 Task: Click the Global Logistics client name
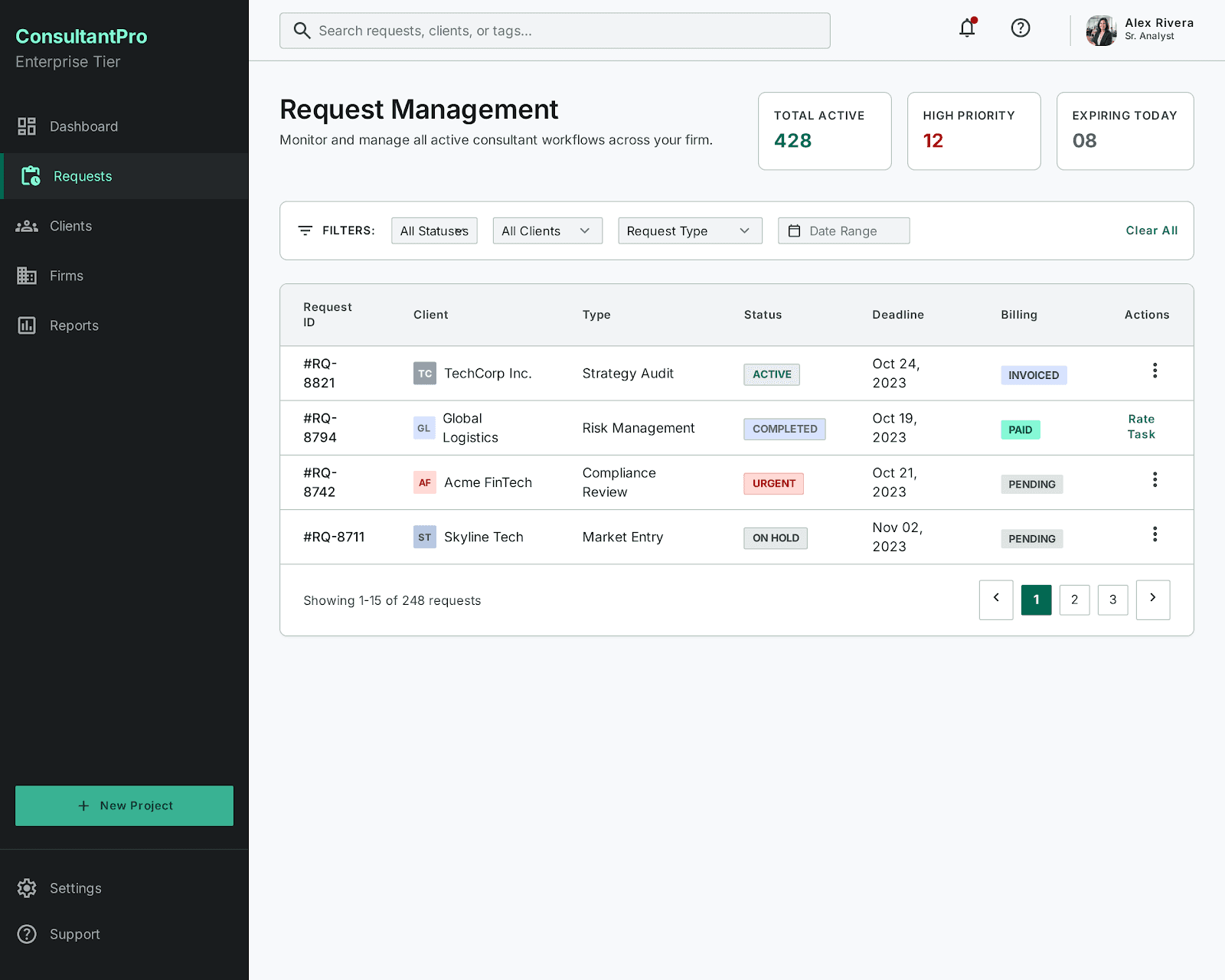tap(470, 428)
